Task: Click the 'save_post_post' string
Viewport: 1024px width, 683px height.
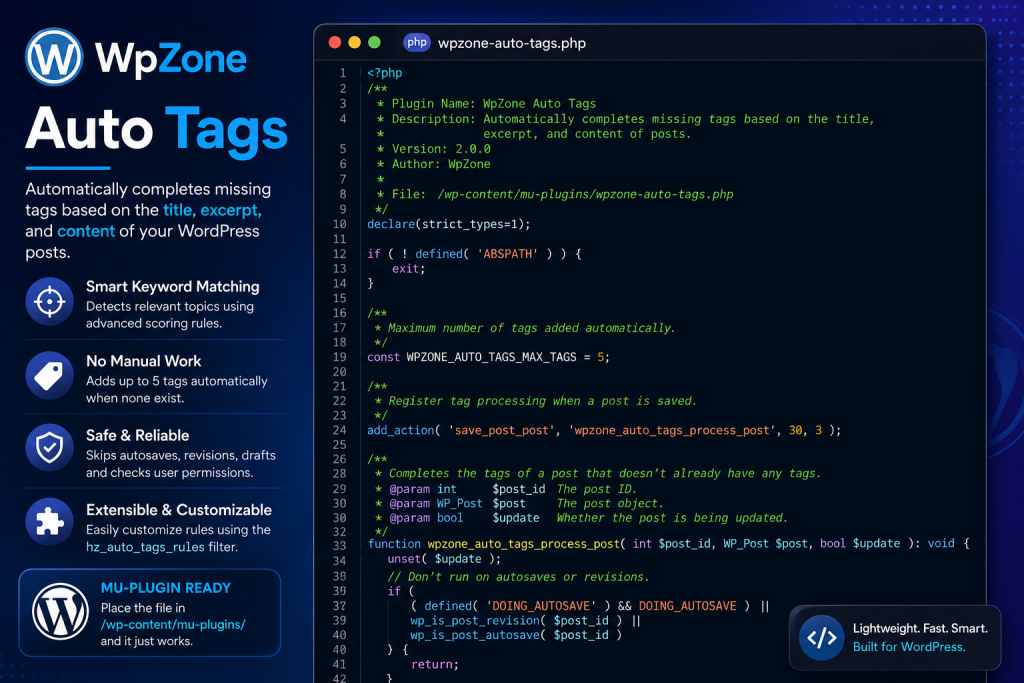Action: tap(502, 430)
